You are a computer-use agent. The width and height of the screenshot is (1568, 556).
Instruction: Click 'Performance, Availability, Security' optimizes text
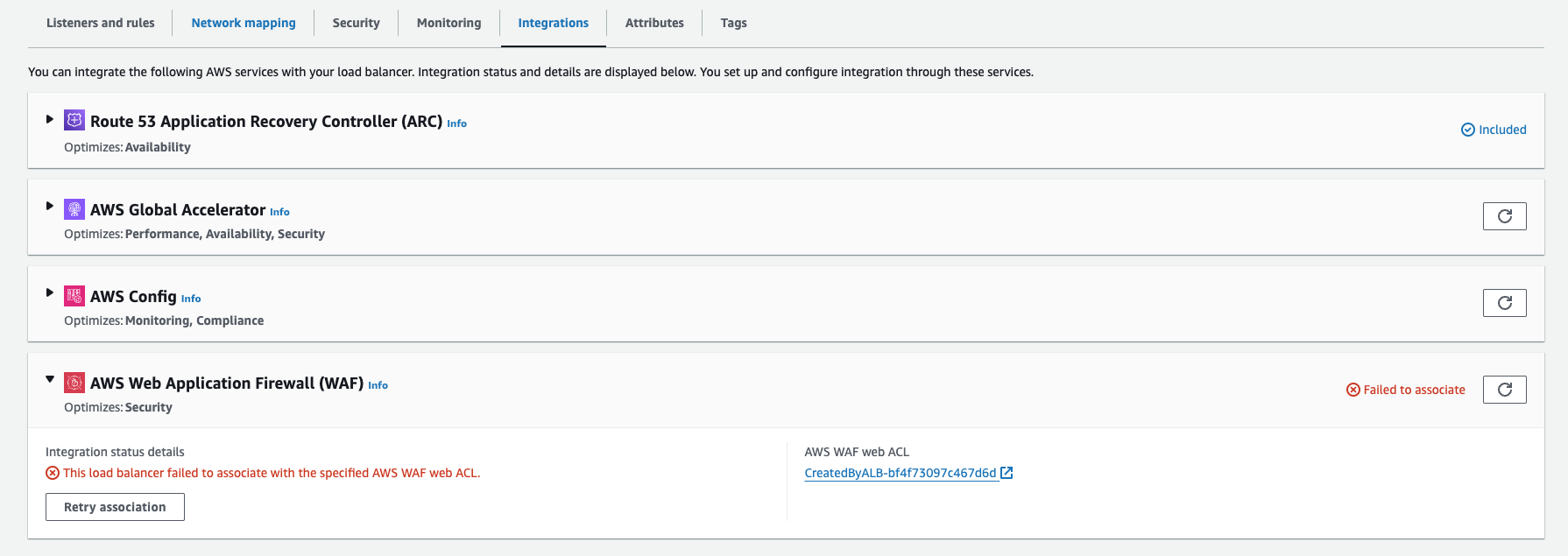pos(225,234)
